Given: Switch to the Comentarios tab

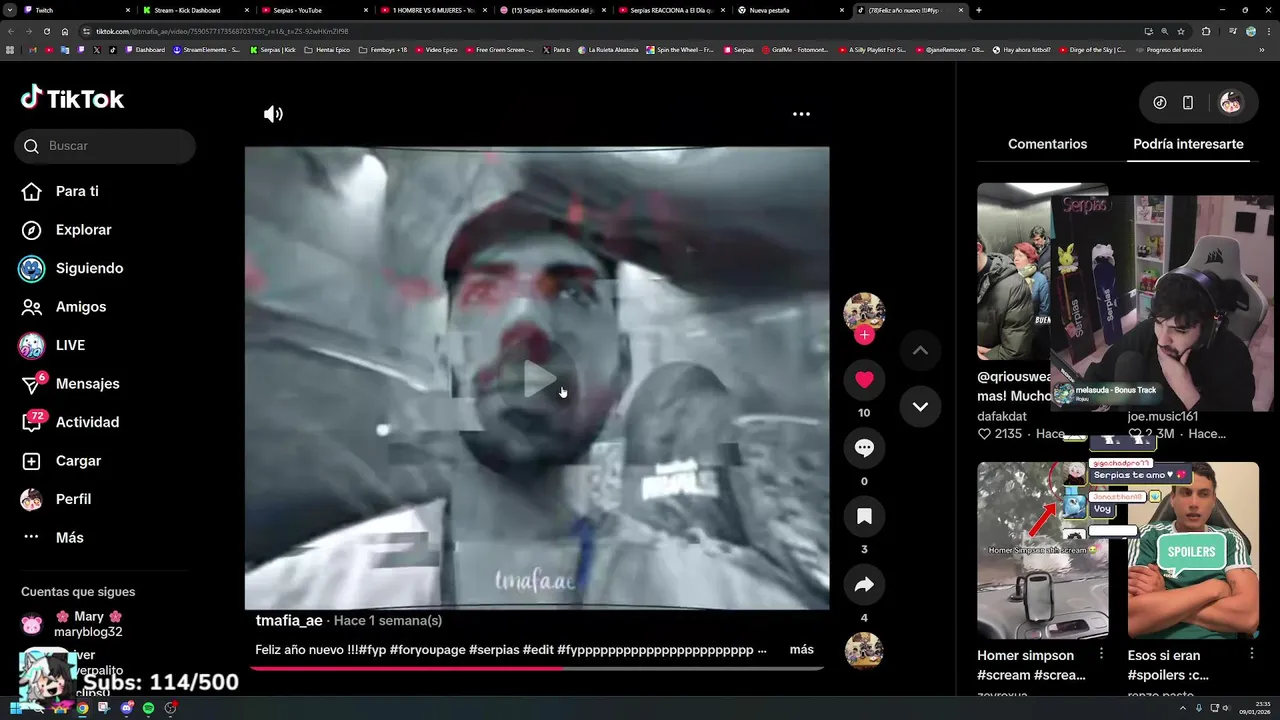Looking at the screenshot, I should pyautogui.click(x=1047, y=144).
